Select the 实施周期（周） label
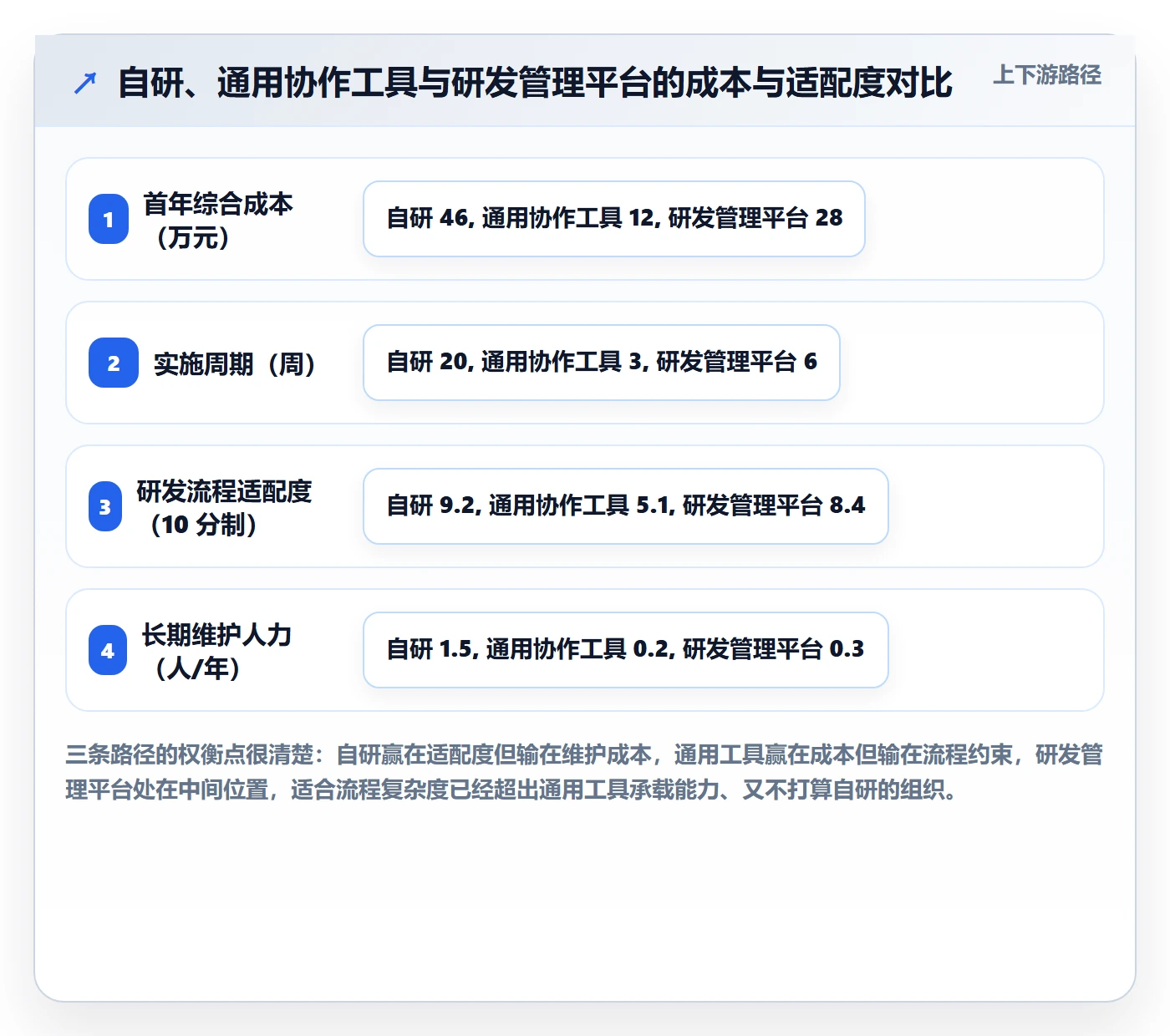Image resolution: width=1170 pixels, height=1036 pixels. tap(235, 363)
